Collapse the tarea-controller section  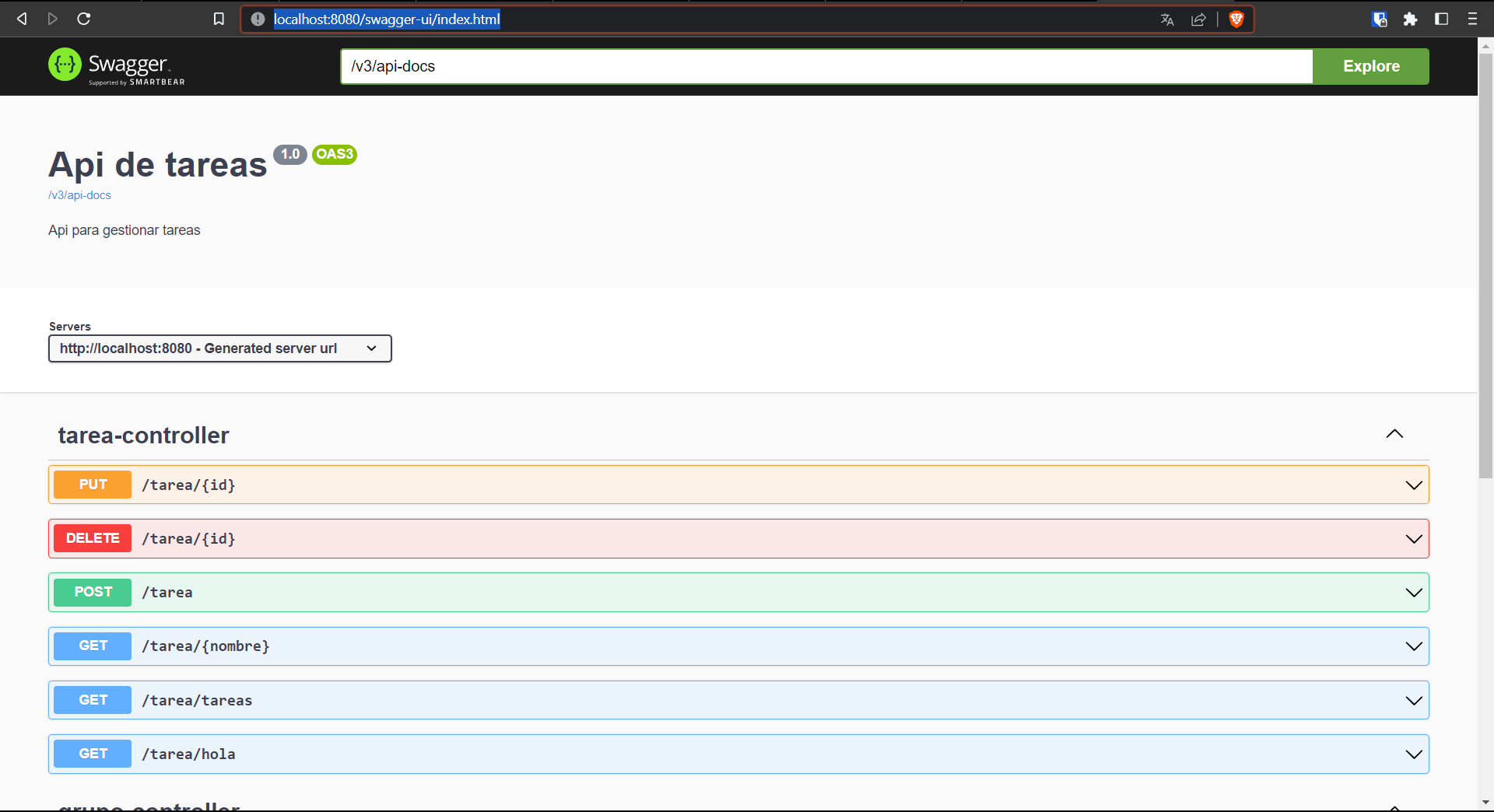pos(1394,434)
